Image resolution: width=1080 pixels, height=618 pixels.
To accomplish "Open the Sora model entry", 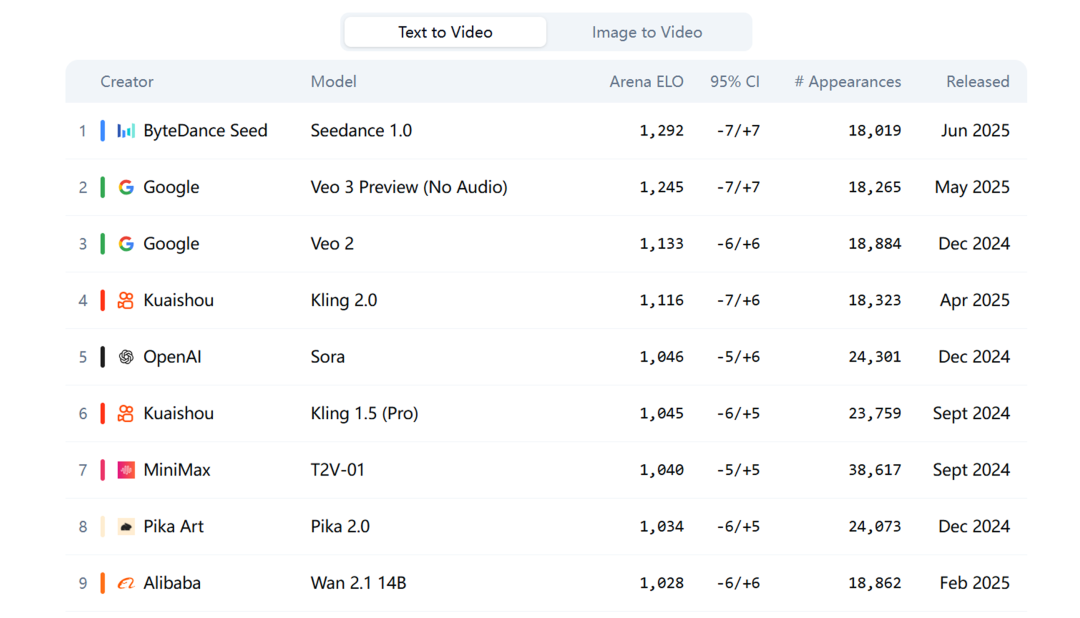I will [x=328, y=357].
